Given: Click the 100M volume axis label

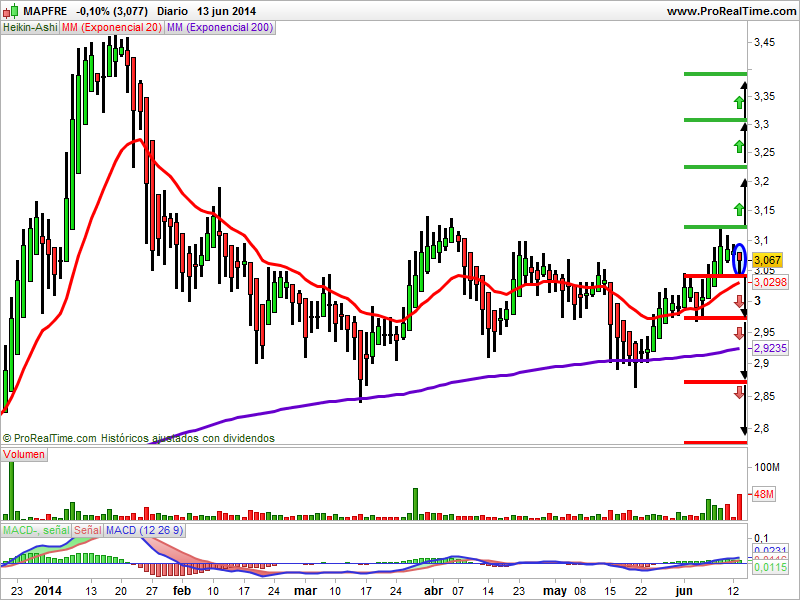Looking at the screenshot, I should tap(767, 467).
